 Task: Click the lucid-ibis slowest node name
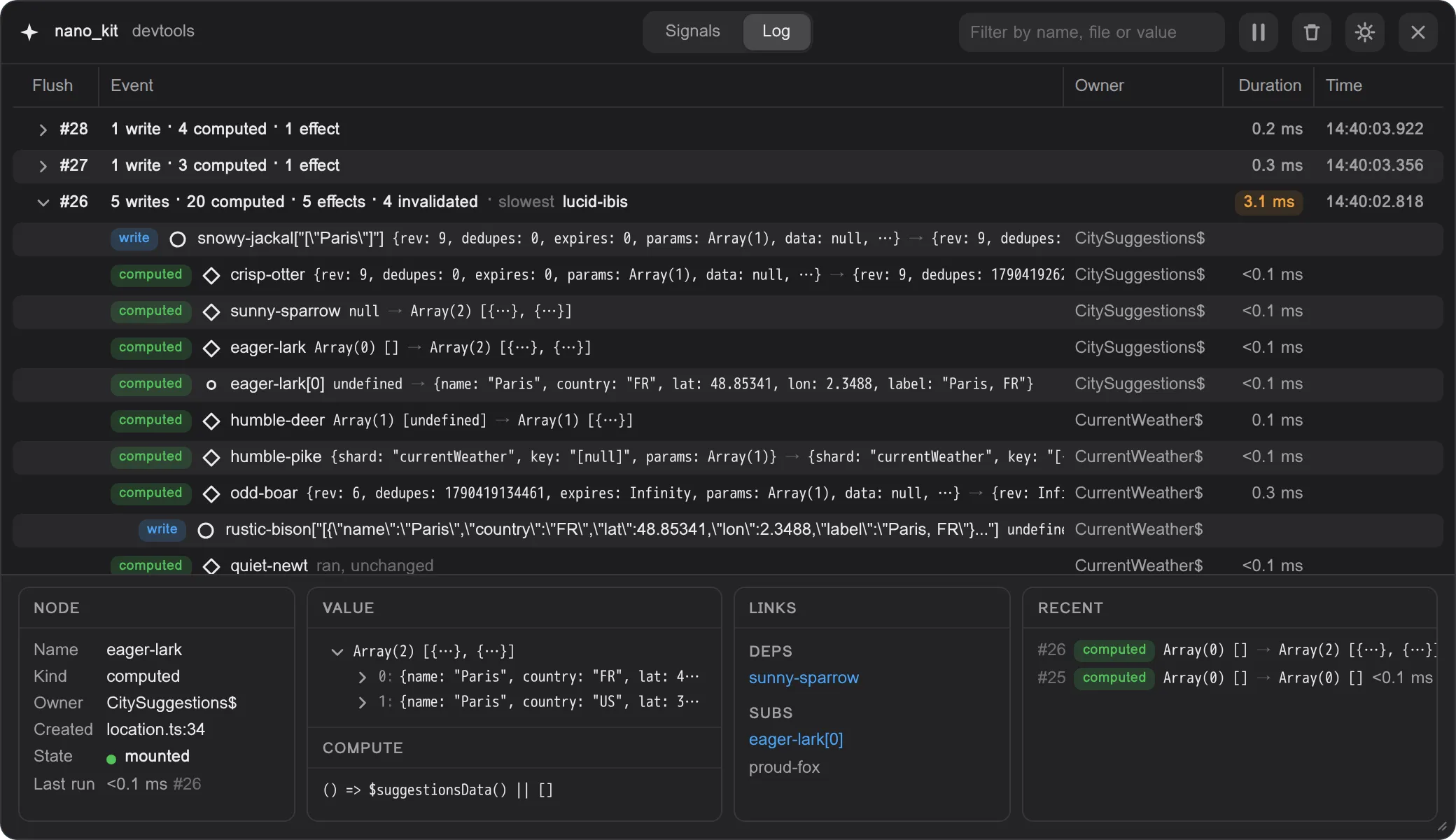click(x=595, y=202)
